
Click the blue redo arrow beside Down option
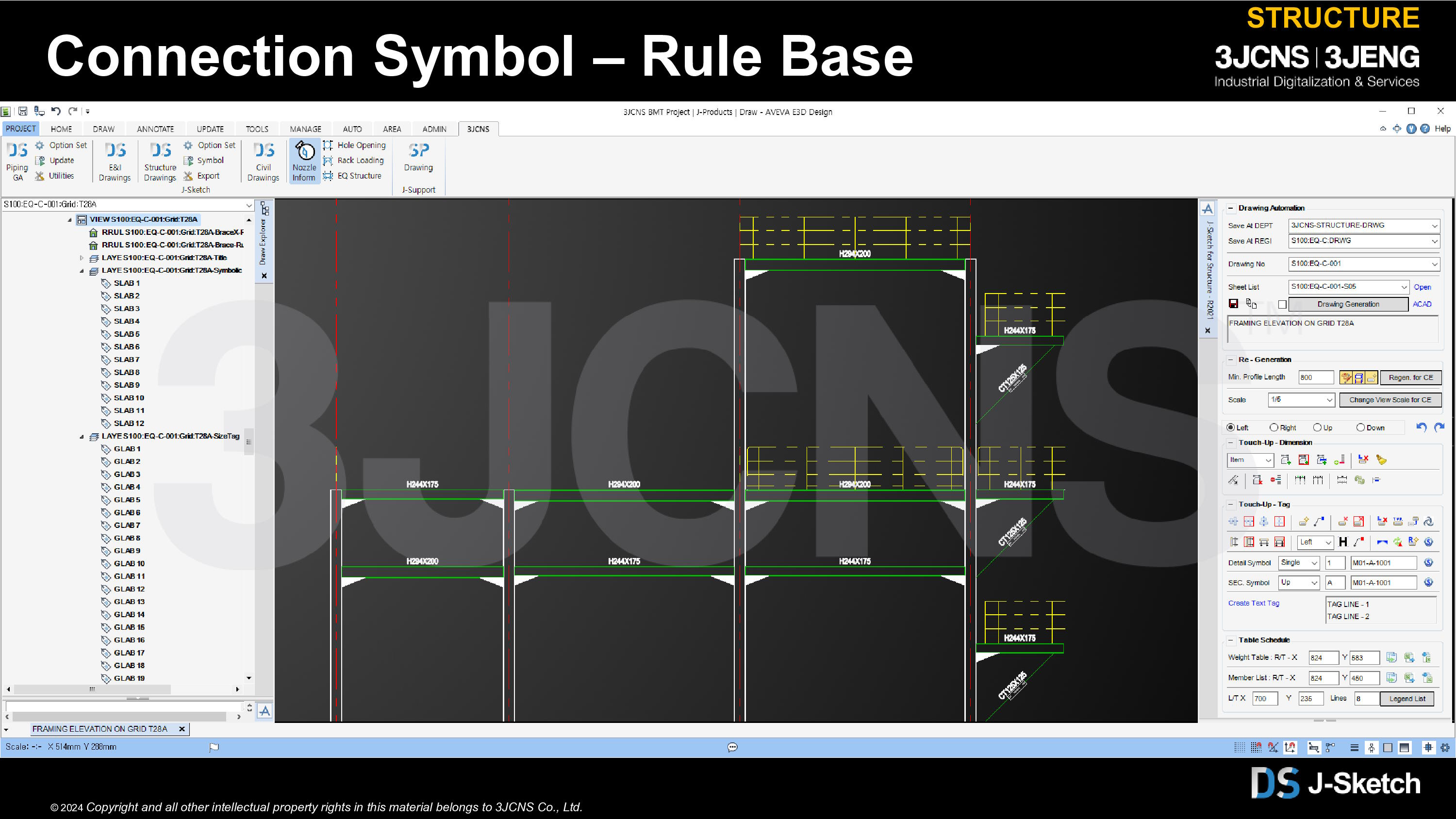(1439, 427)
